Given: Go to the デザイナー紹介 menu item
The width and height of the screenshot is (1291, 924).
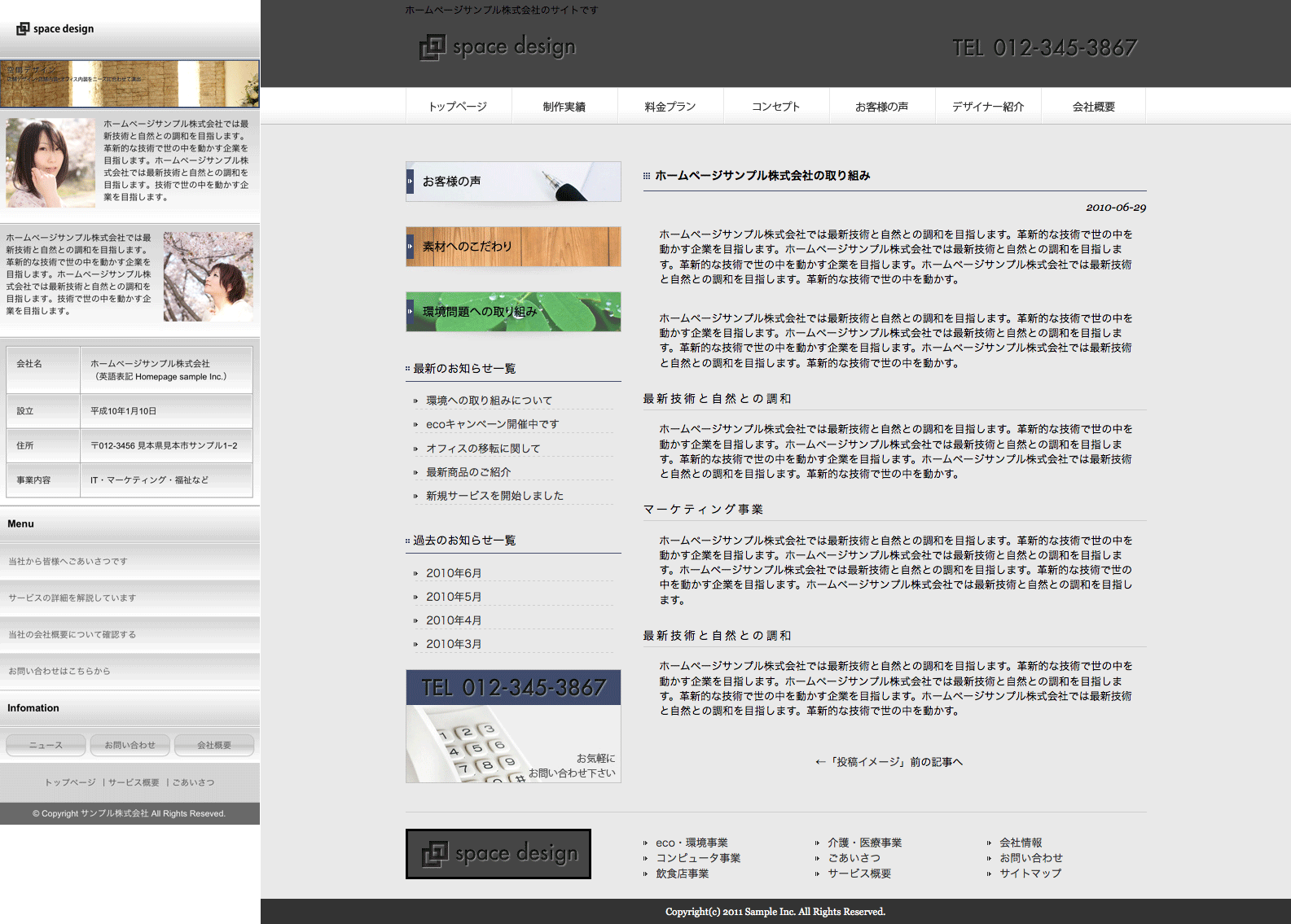Looking at the screenshot, I should [x=988, y=107].
